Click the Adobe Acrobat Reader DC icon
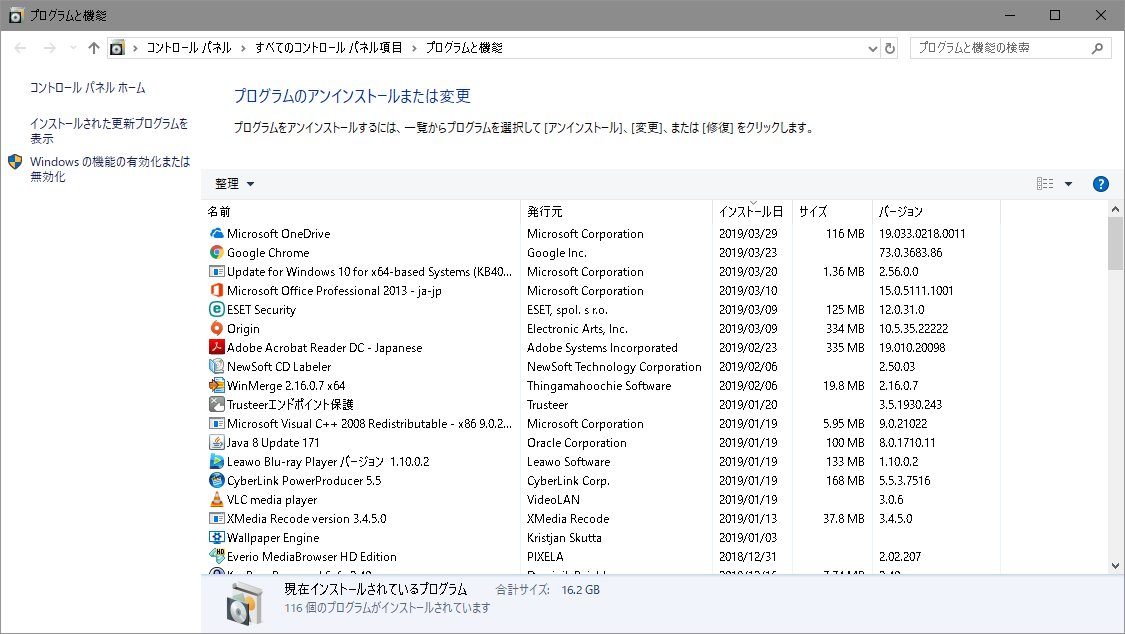This screenshot has height=634, width=1125. coord(217,347)
